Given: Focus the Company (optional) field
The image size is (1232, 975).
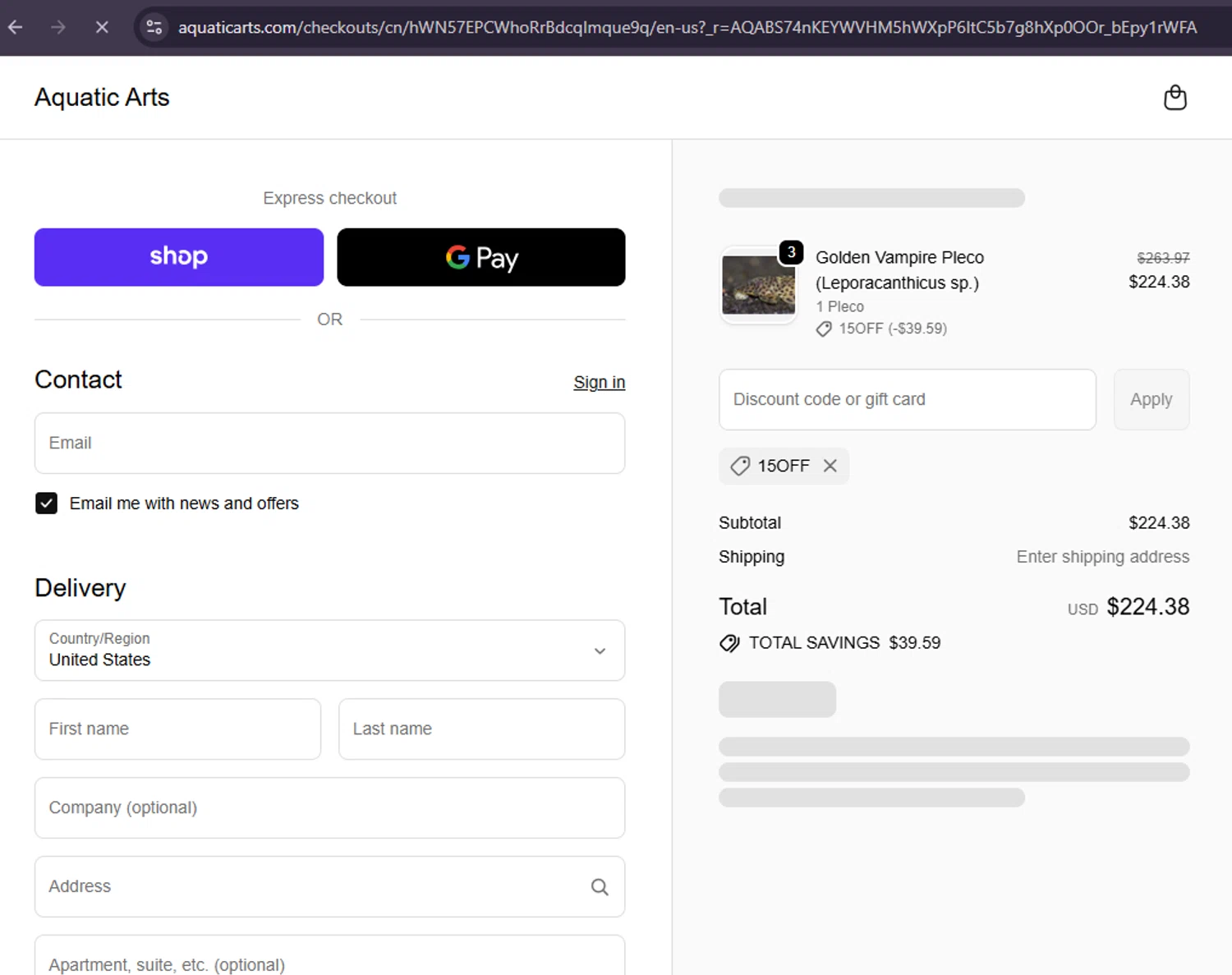Looking at the screenshot, I should [329, 807].
